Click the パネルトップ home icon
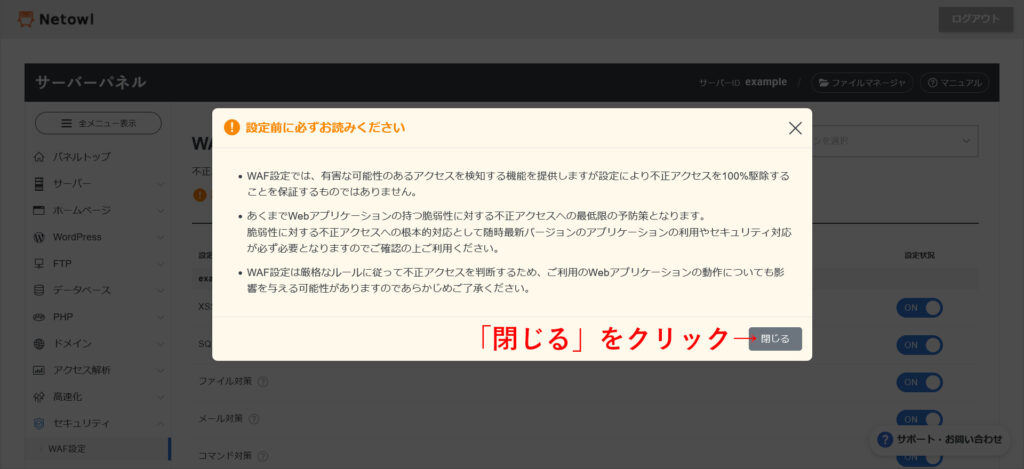Viewport: 1024px width, 469px height. [x=39, y=157]
